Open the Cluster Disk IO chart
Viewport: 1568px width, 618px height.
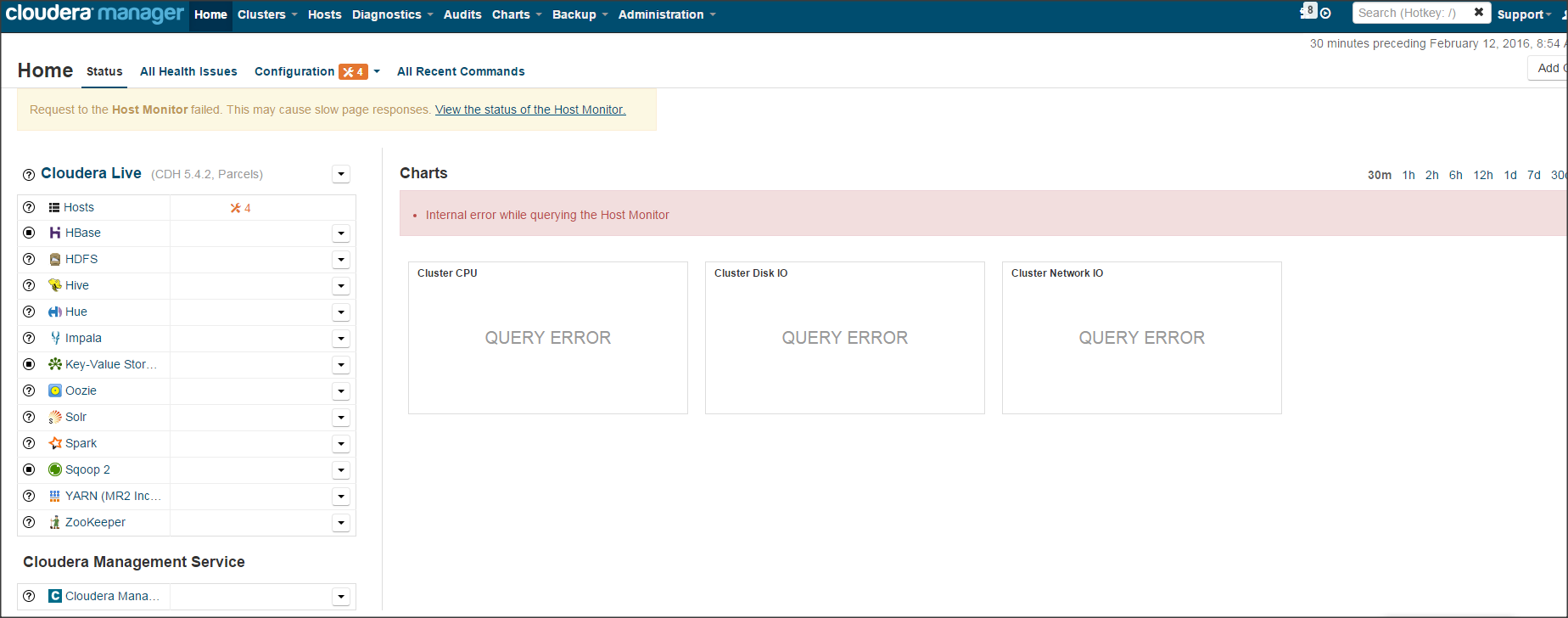pos(845,338)
